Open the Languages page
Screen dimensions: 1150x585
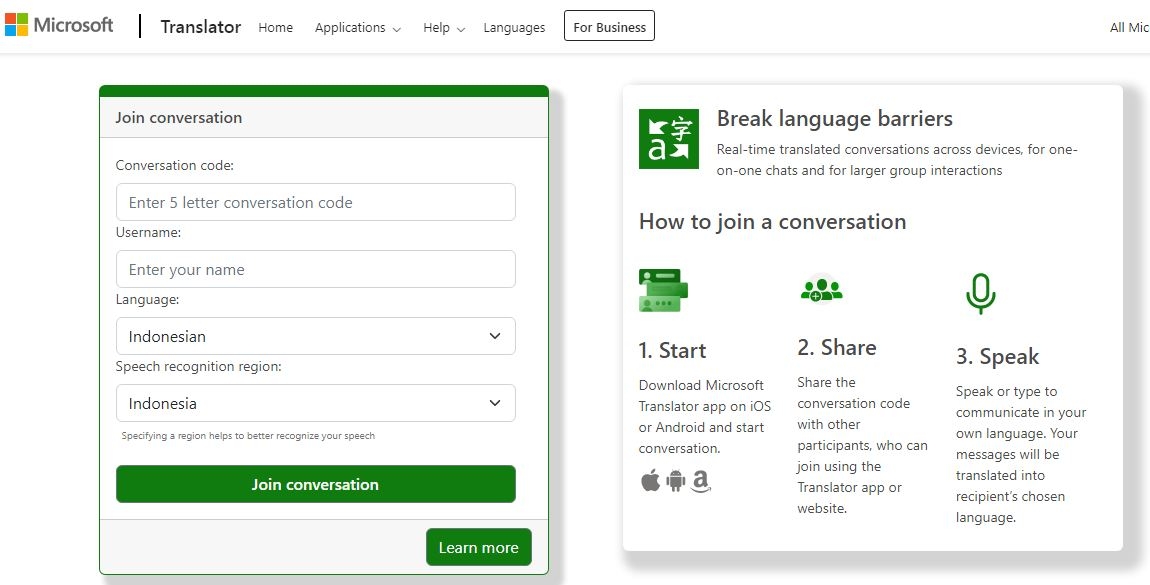pos(514,28)
